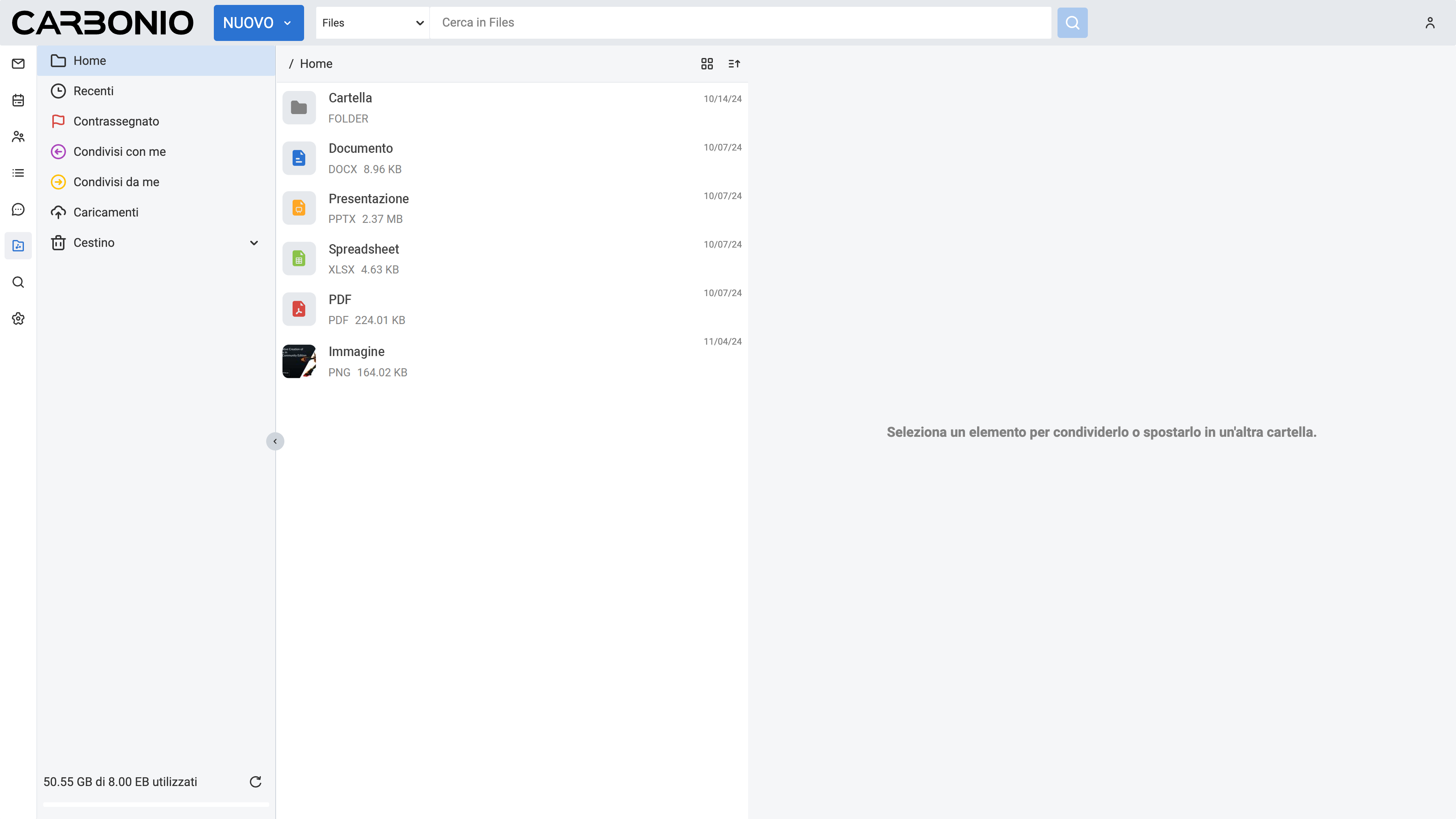1456x819 pixels.
Task: Open the Calendar module icon
Action: (x=18, y=100)
